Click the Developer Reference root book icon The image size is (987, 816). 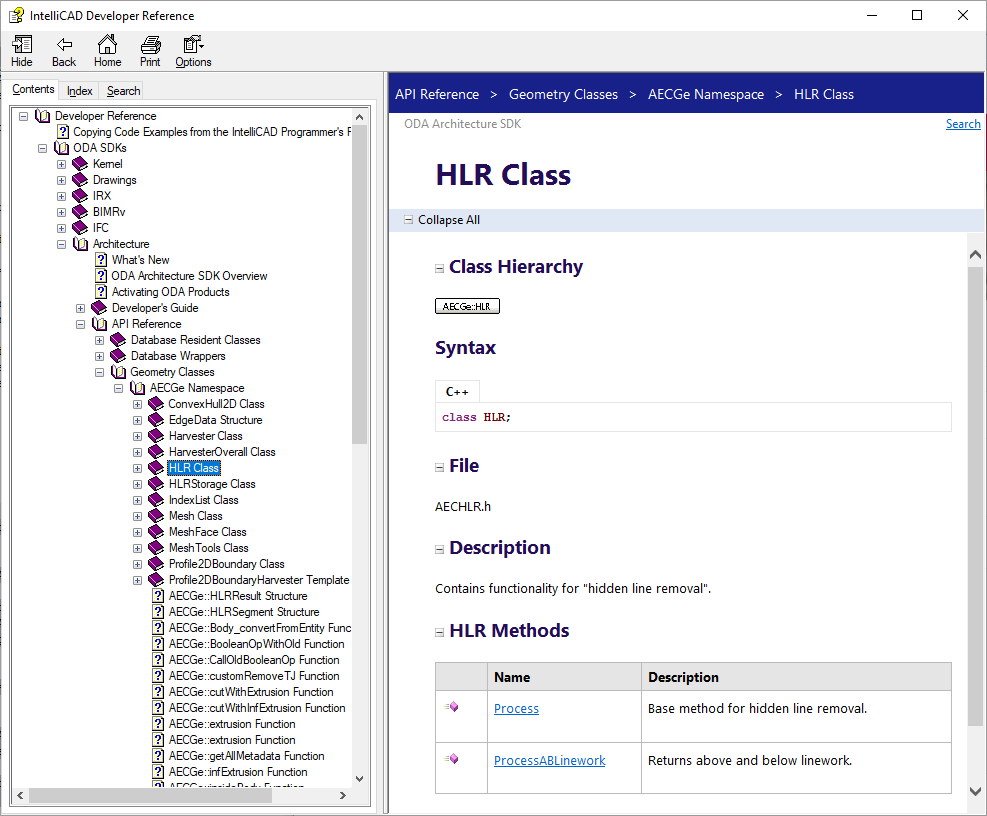(42, 116)
